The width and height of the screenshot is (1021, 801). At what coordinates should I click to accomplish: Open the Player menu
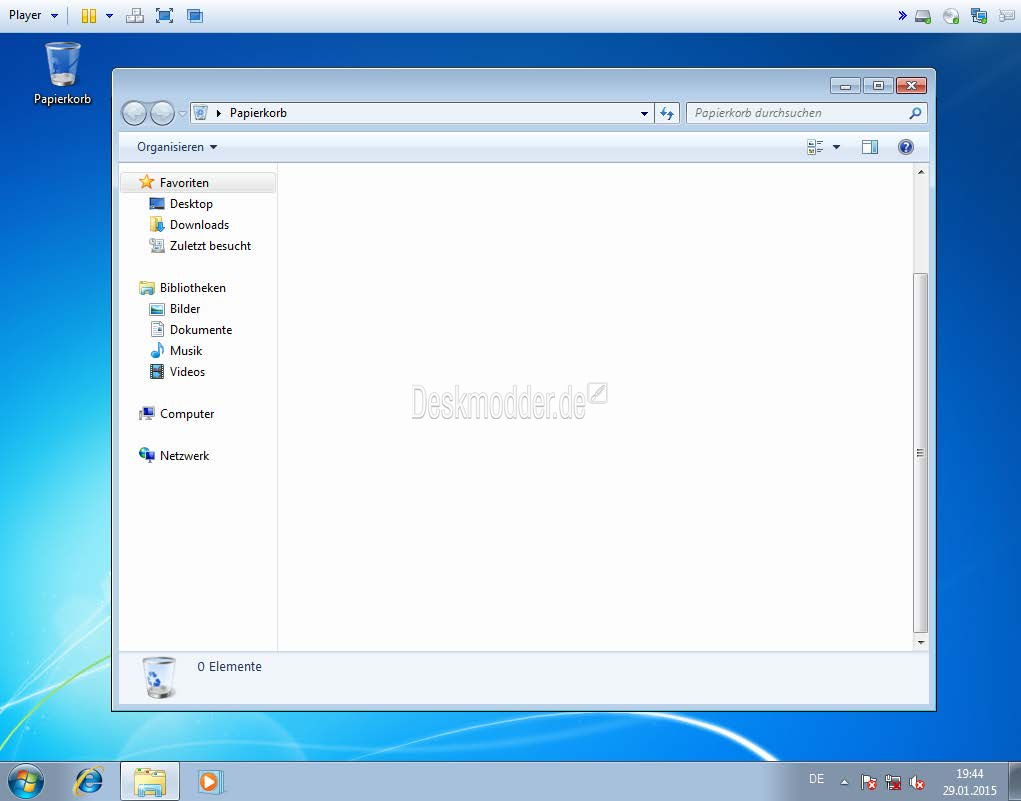coord(33,15)
